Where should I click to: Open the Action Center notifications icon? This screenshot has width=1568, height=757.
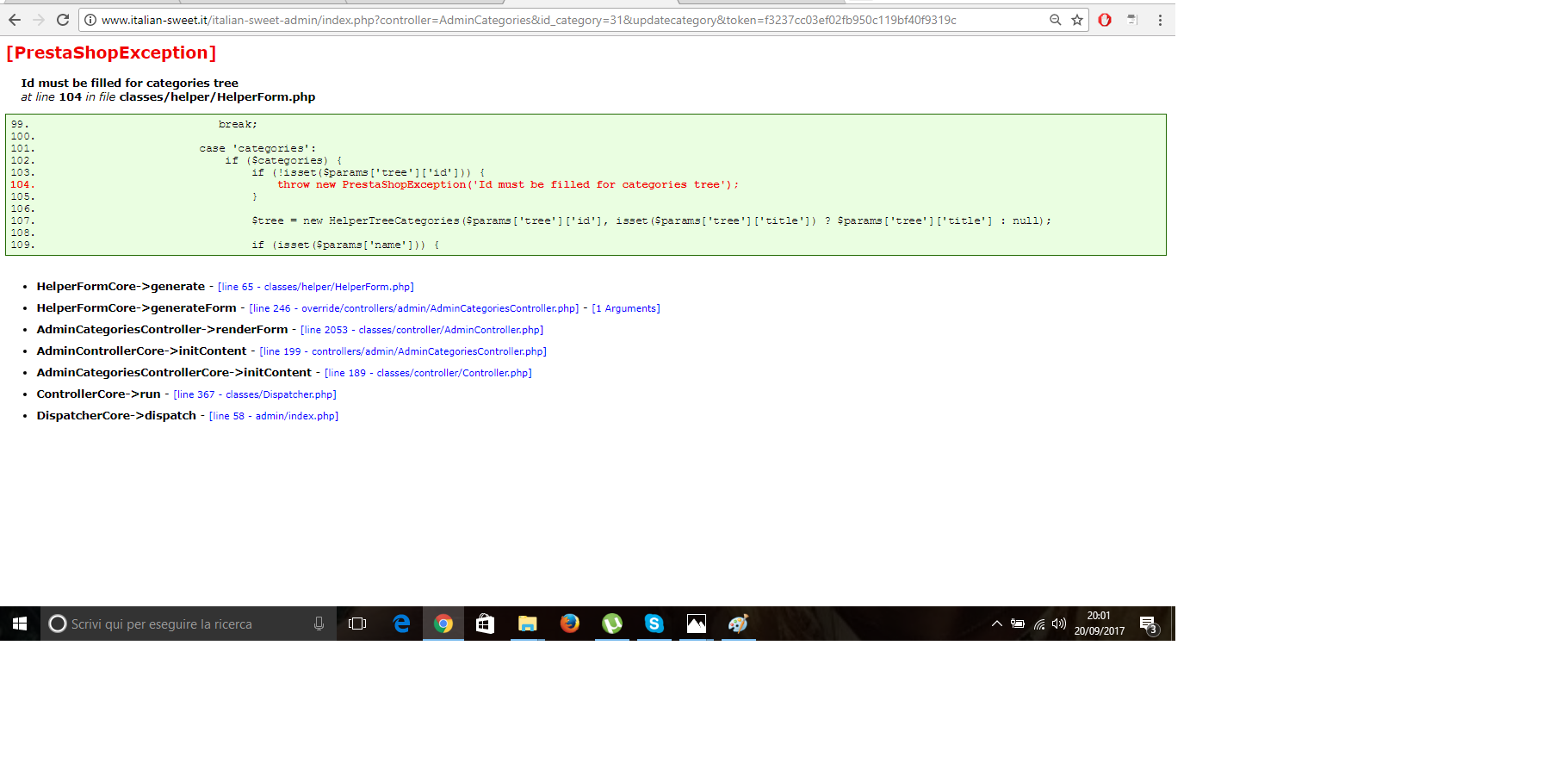pos(1149,624)
